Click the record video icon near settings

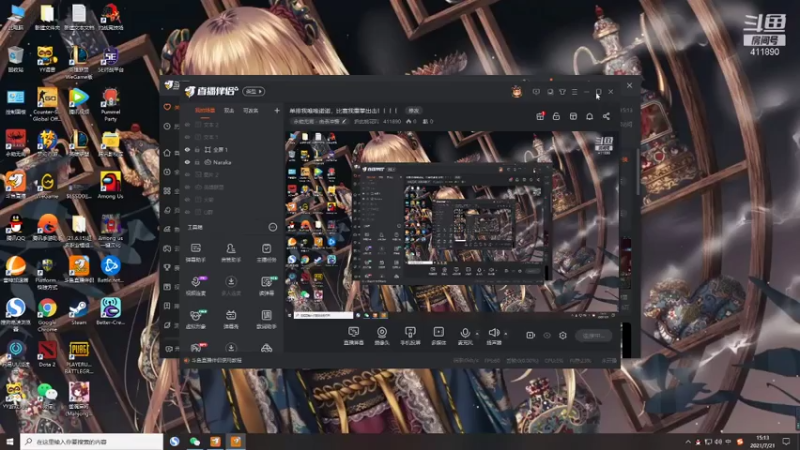click(530, 335)
